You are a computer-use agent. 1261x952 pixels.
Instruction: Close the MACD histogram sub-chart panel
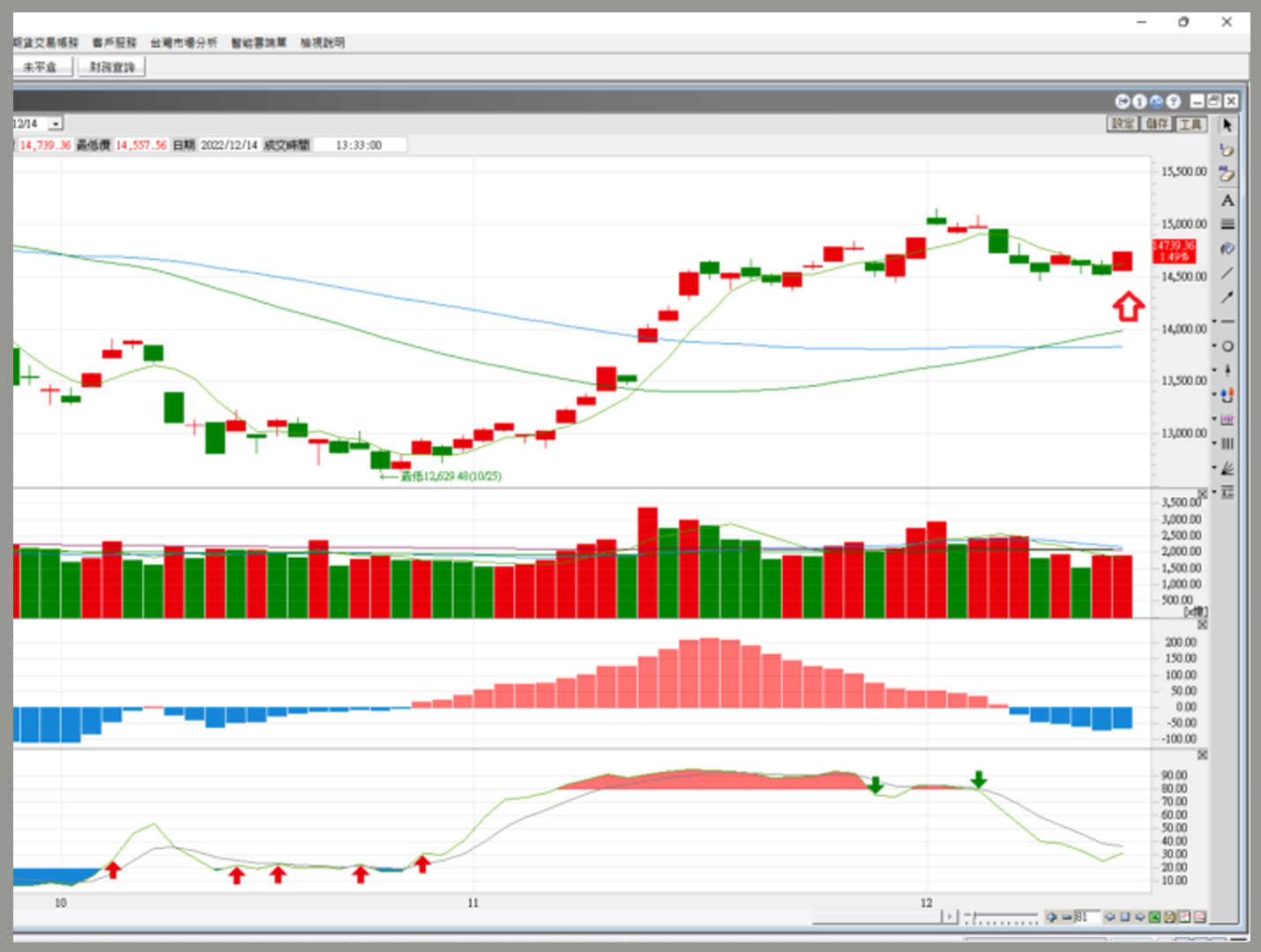click(x=1202, y=624)
